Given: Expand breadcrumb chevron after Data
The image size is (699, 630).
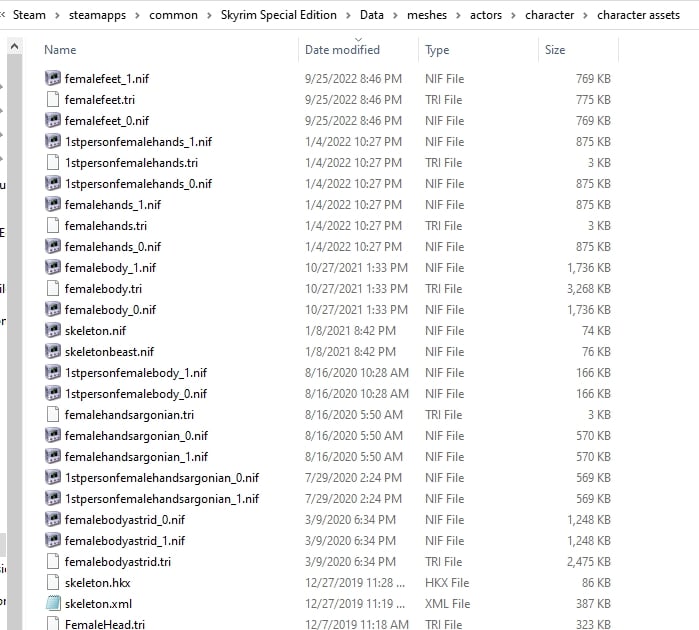Looking at the screenshot, I should [395, 15].
